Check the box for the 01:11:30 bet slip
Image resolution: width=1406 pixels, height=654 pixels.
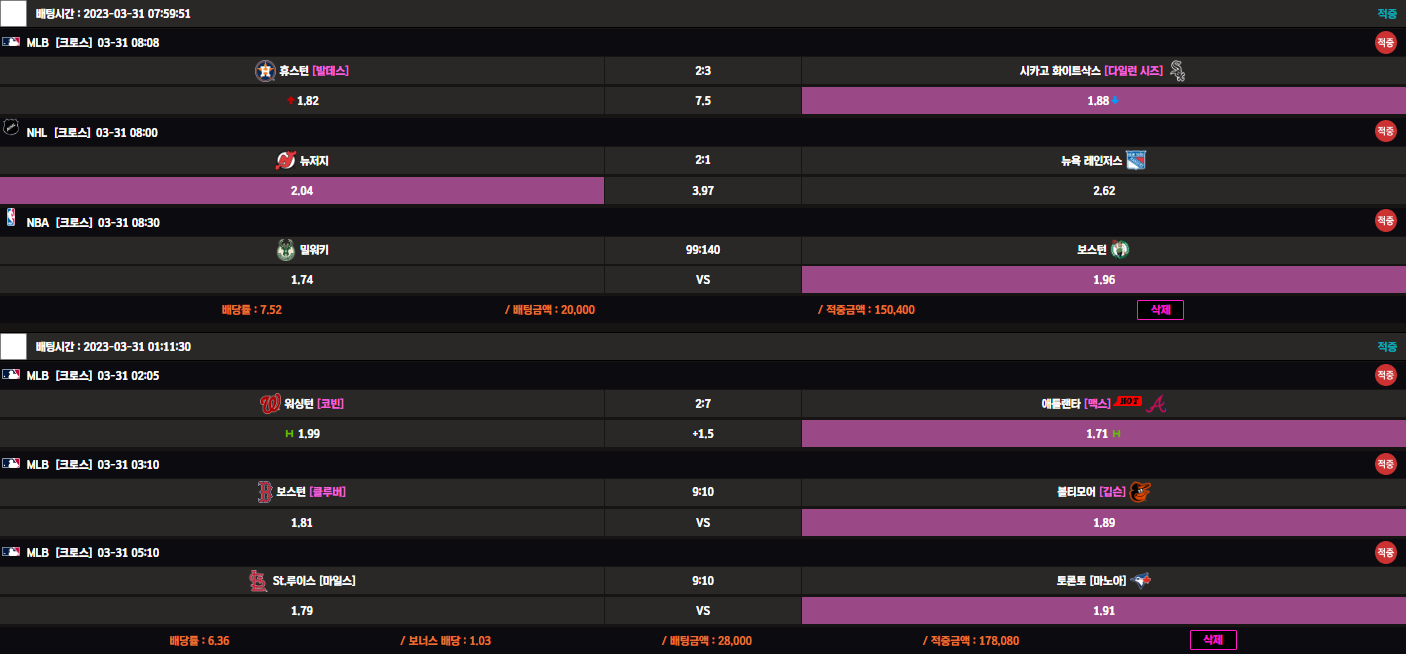pos(14,347)
